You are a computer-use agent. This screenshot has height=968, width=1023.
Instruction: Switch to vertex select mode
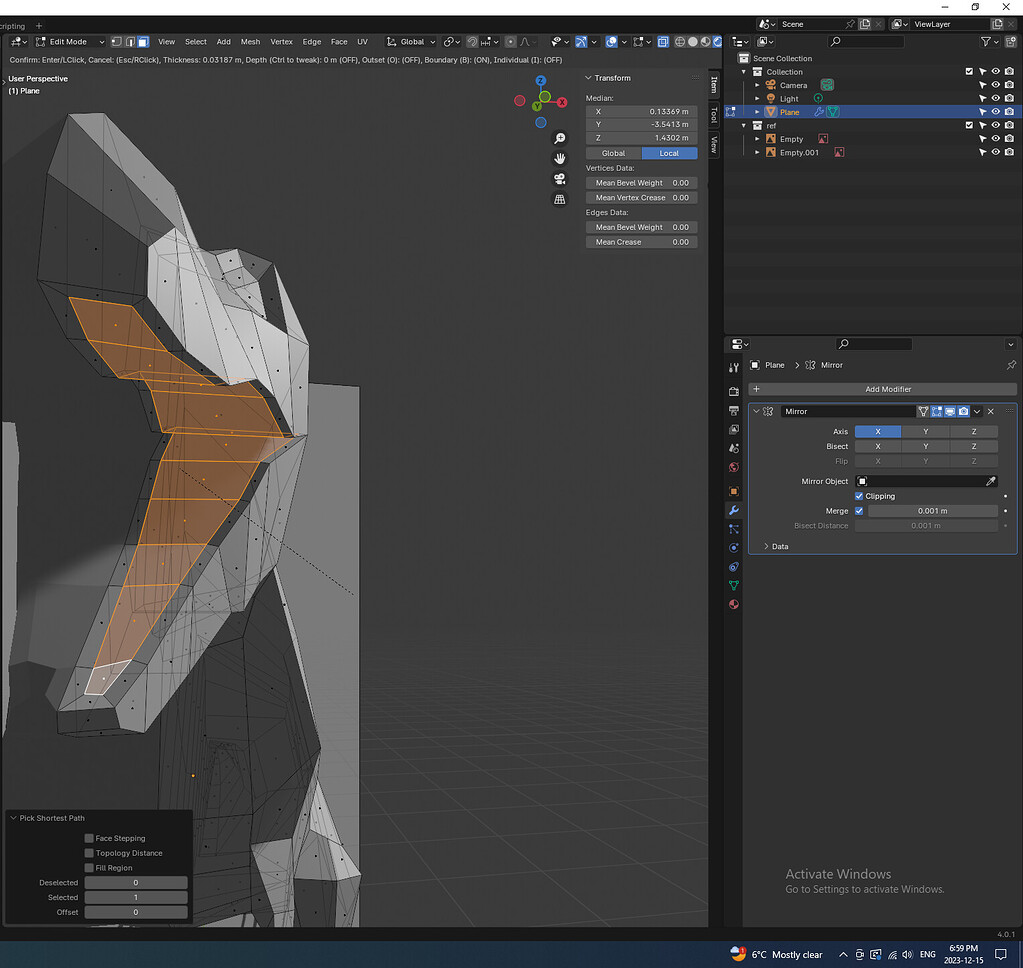(x=115, y=42)
